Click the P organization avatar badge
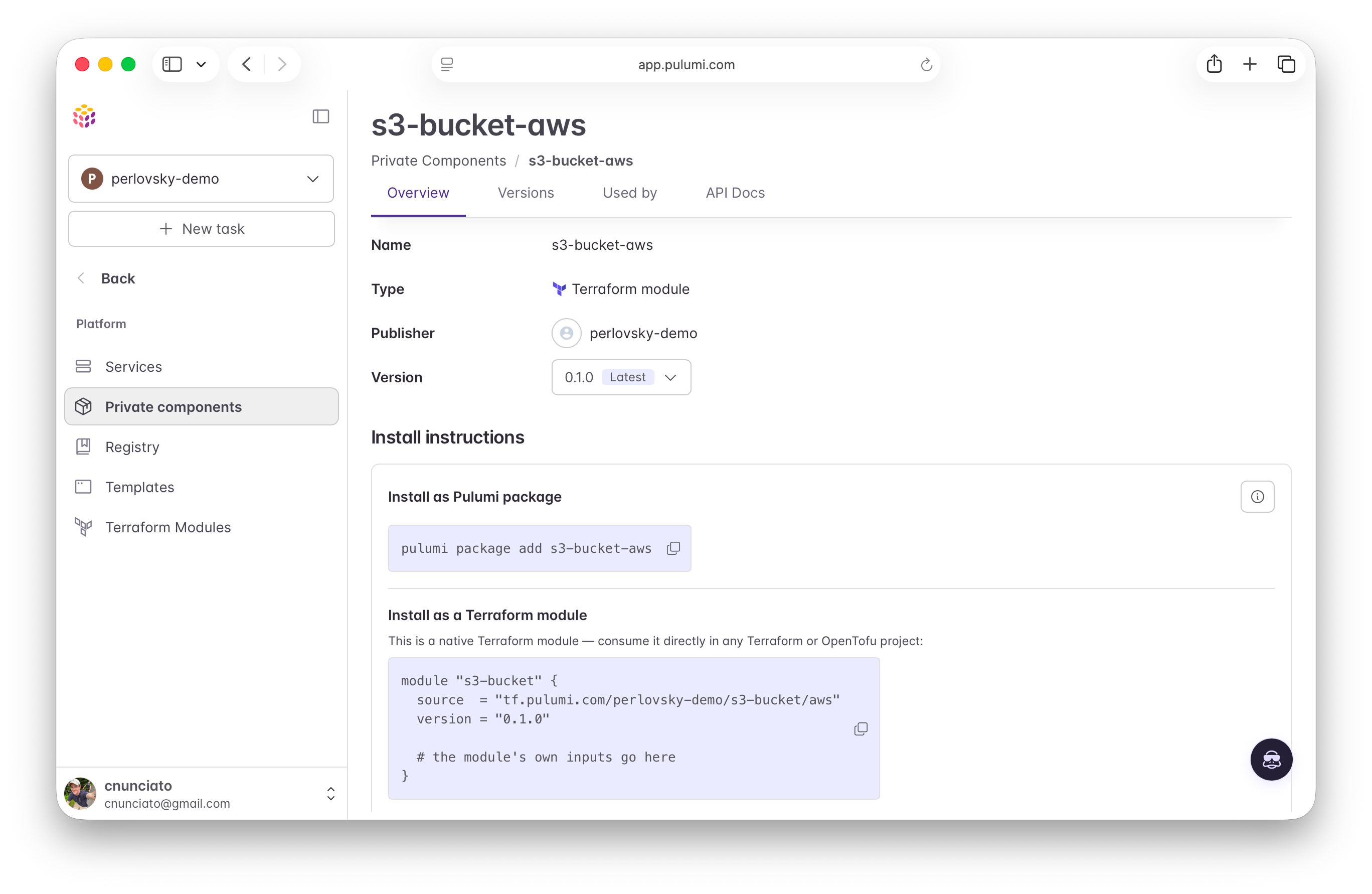The height and width of the screenshot is (894, 1372). 92,178
